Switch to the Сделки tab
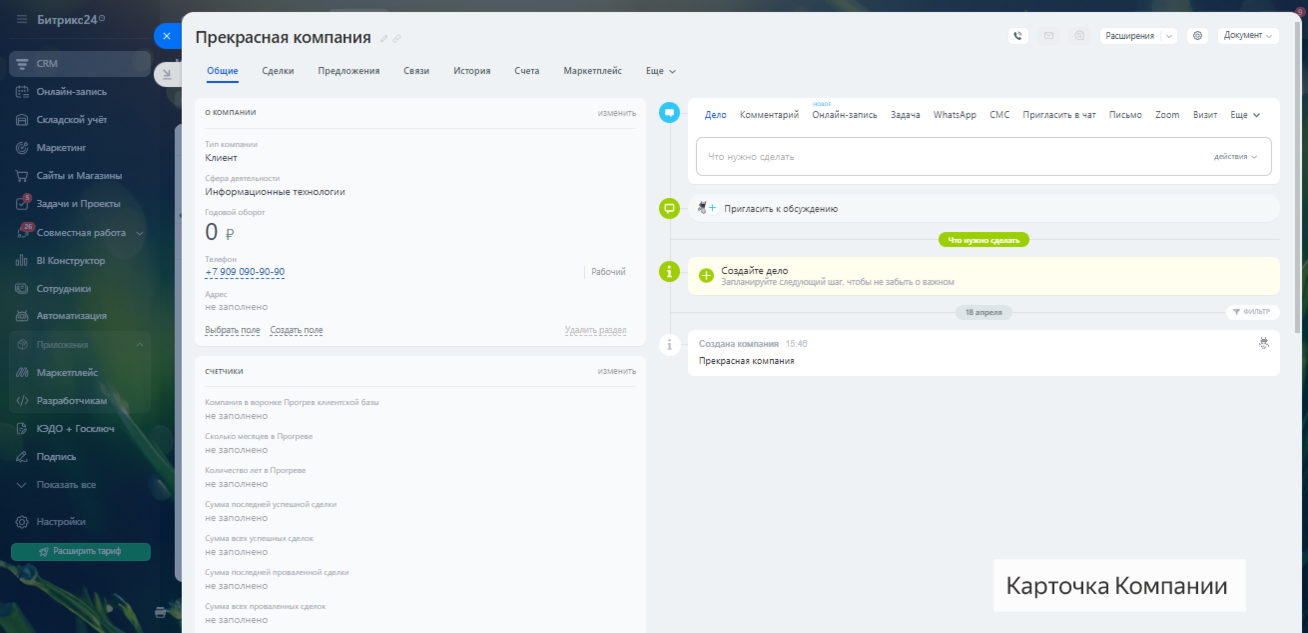 point(278,71)
